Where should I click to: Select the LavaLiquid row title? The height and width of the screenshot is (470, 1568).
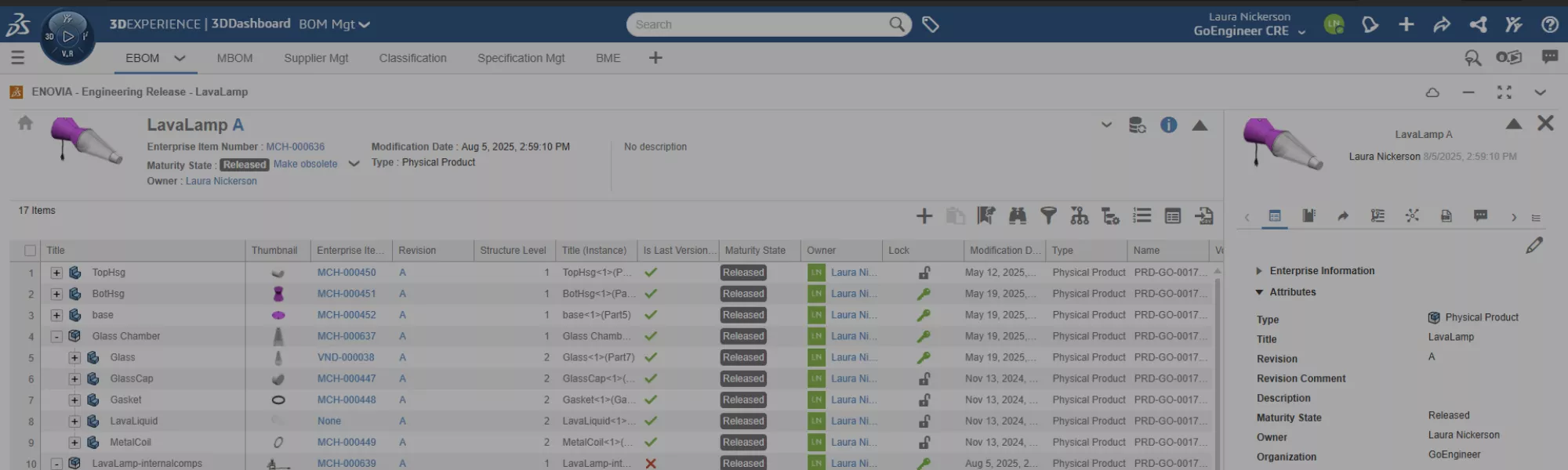coord(133,421)
